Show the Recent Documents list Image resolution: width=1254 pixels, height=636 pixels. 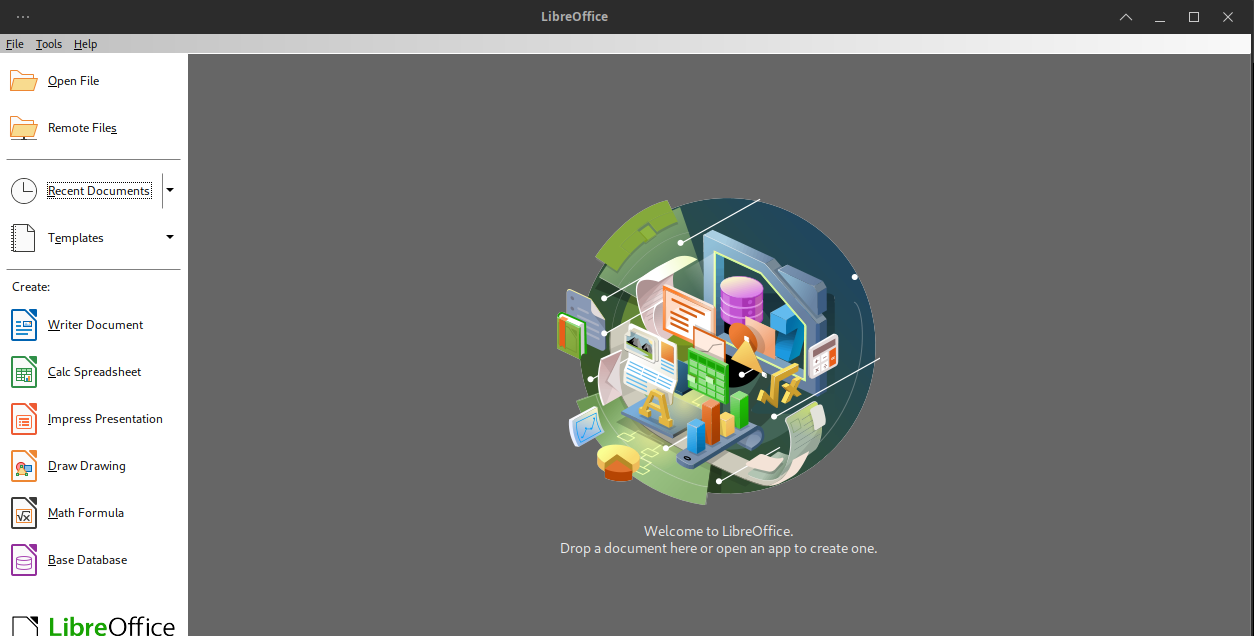98,191
